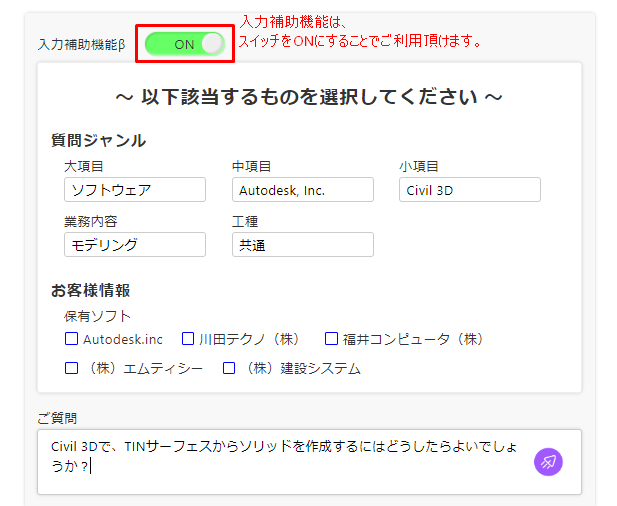This screenshot has height=506, width=617.
Task: Check the 川田テクノ（株） checkbox
Action: coord(188,339)
